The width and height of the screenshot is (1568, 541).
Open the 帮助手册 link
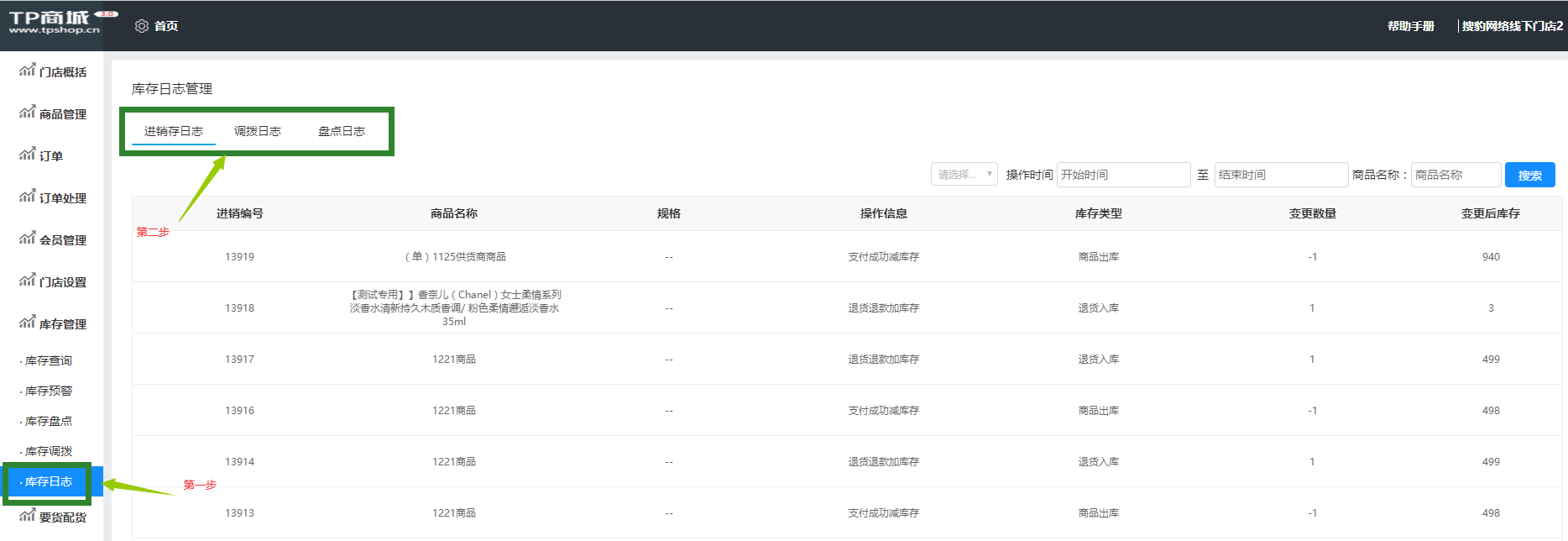tap(1410, 26)
